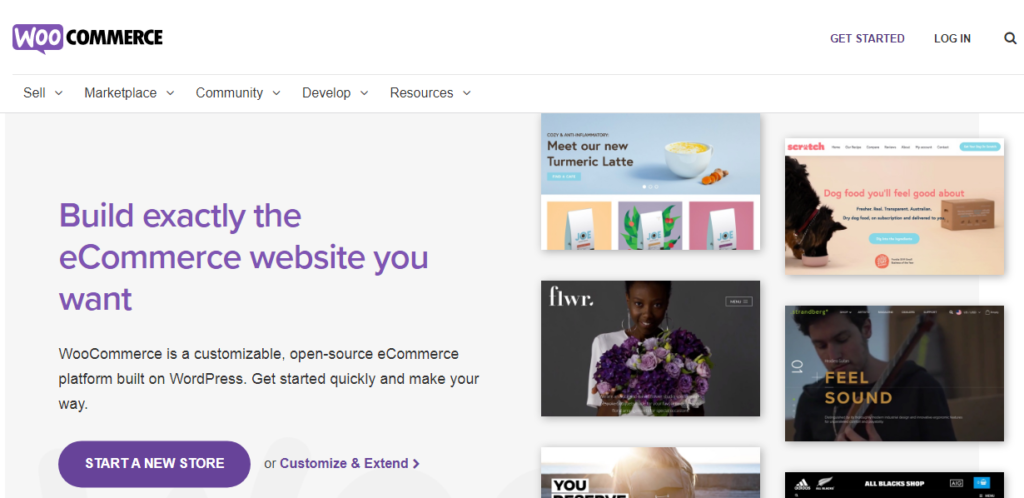Click the Start a New Store button
The width and height of the screenshot is (1024, 498).
154,463
